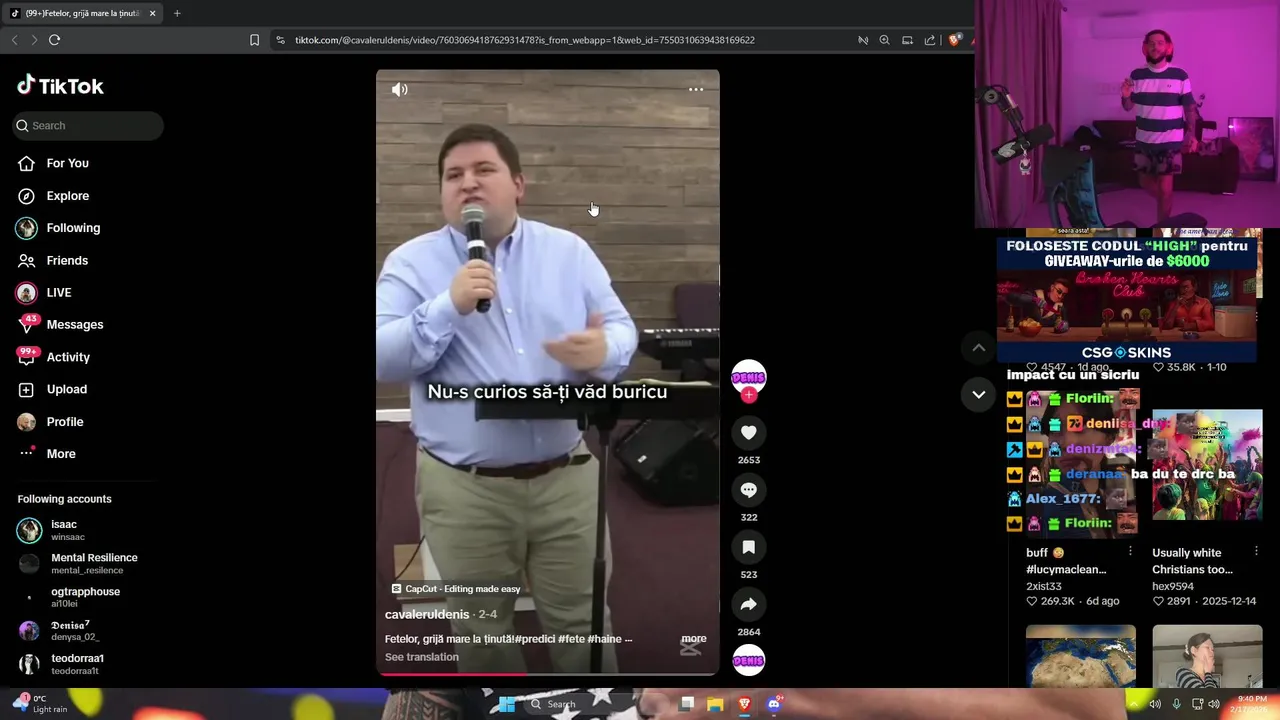Open Discord from the taskbar
This screenshot has height=720, width=1280.
click(x=773, y=704)
